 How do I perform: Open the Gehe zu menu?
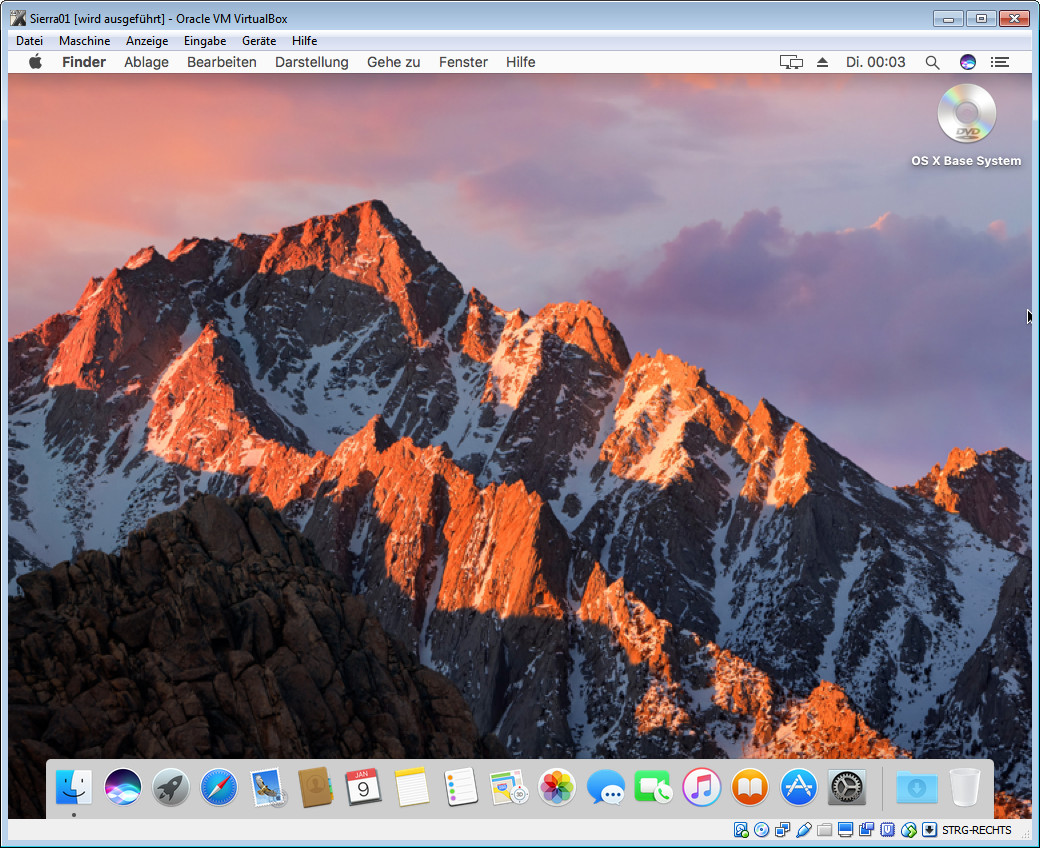coord(393,62)
